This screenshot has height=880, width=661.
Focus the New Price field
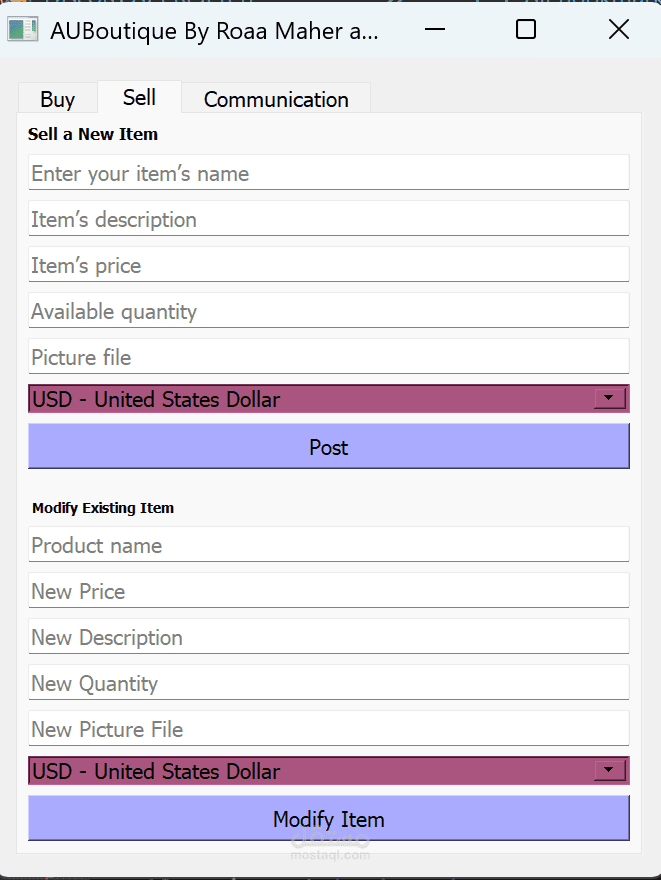(328, 591)
